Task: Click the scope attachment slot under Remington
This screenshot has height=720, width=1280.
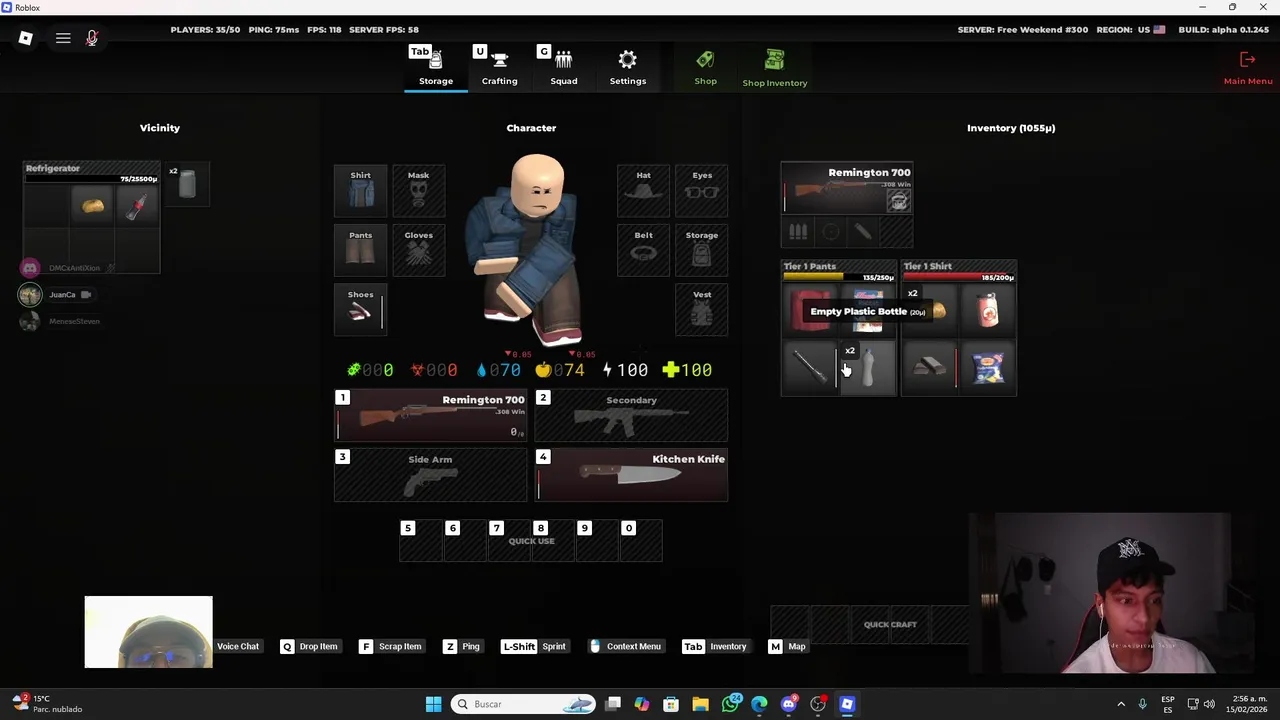Action: click(x=831, y=232)
